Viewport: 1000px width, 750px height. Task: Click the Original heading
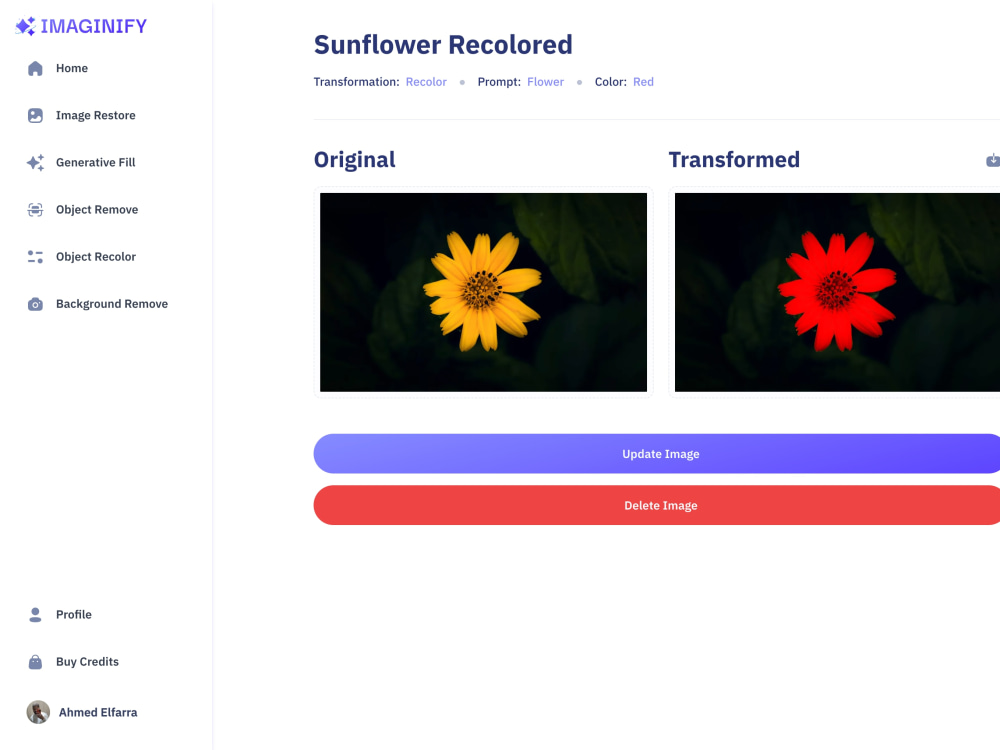tap(355, 160)
